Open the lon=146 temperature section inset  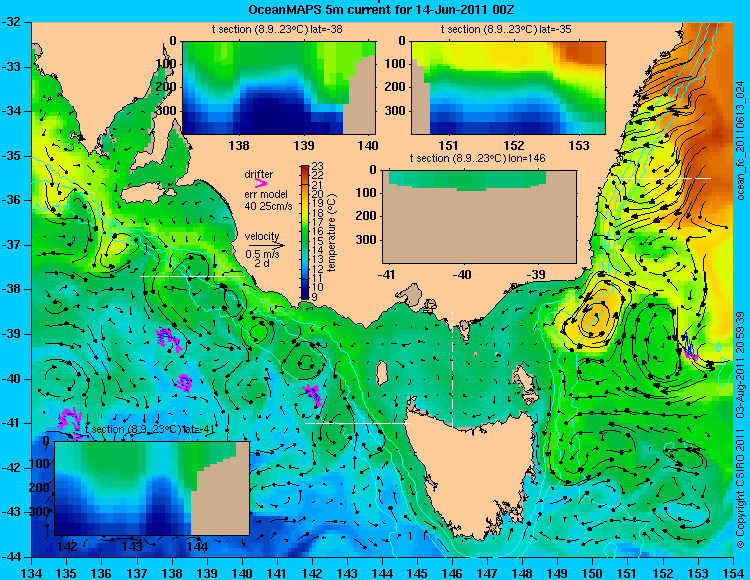[x=479, y=216]
